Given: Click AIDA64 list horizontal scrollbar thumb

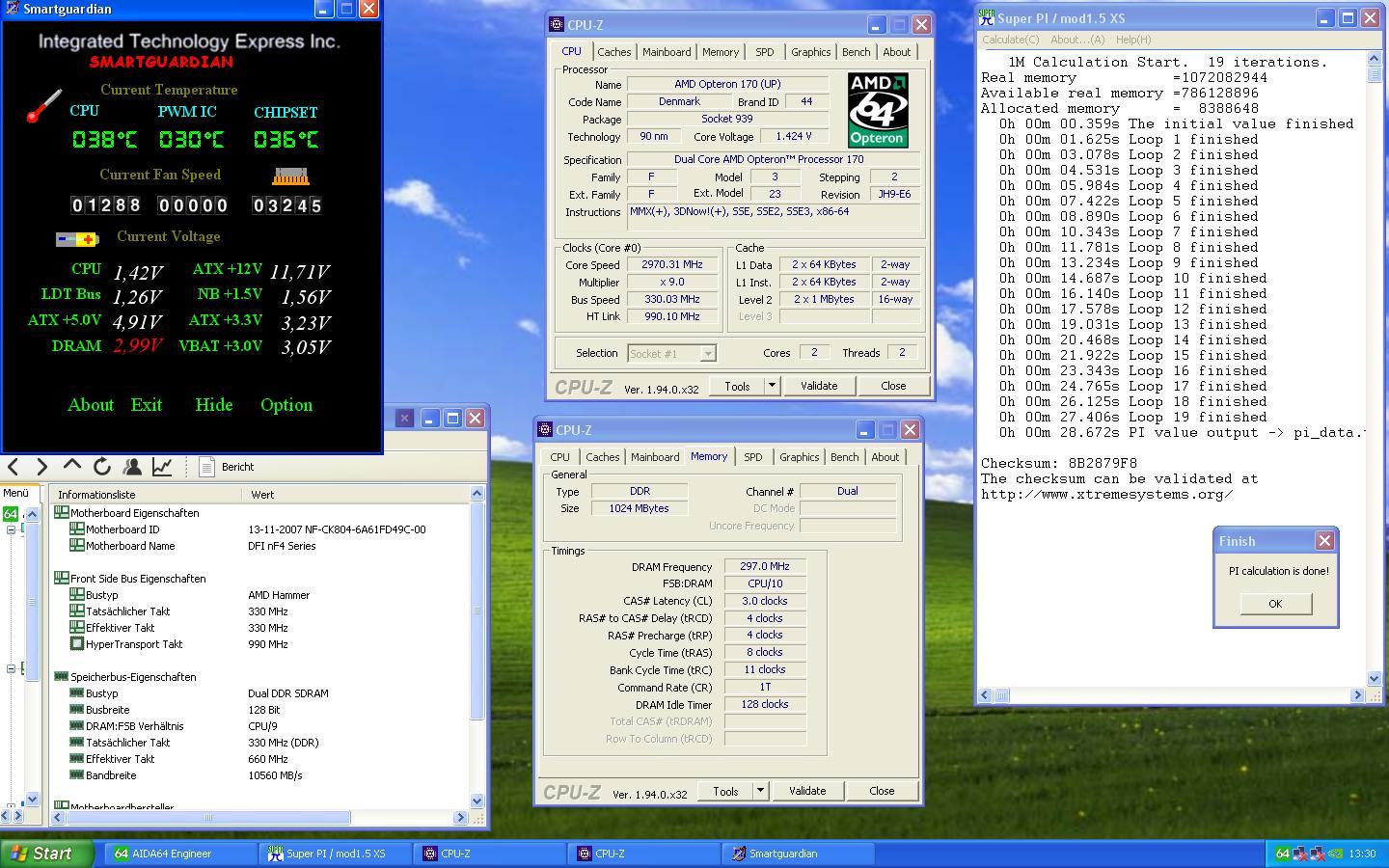Looking at the screenshot, I should pos(208,817).
